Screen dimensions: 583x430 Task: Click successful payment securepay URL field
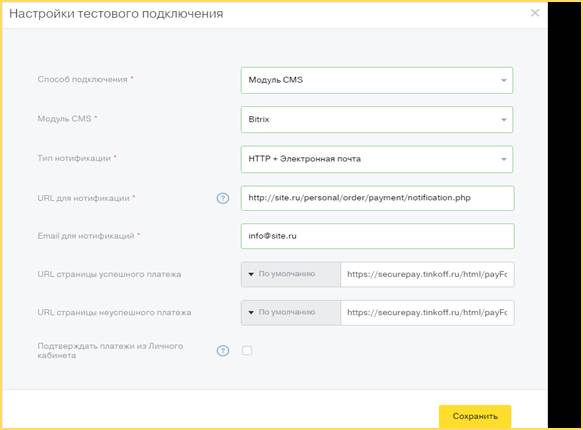pos(427,275)
